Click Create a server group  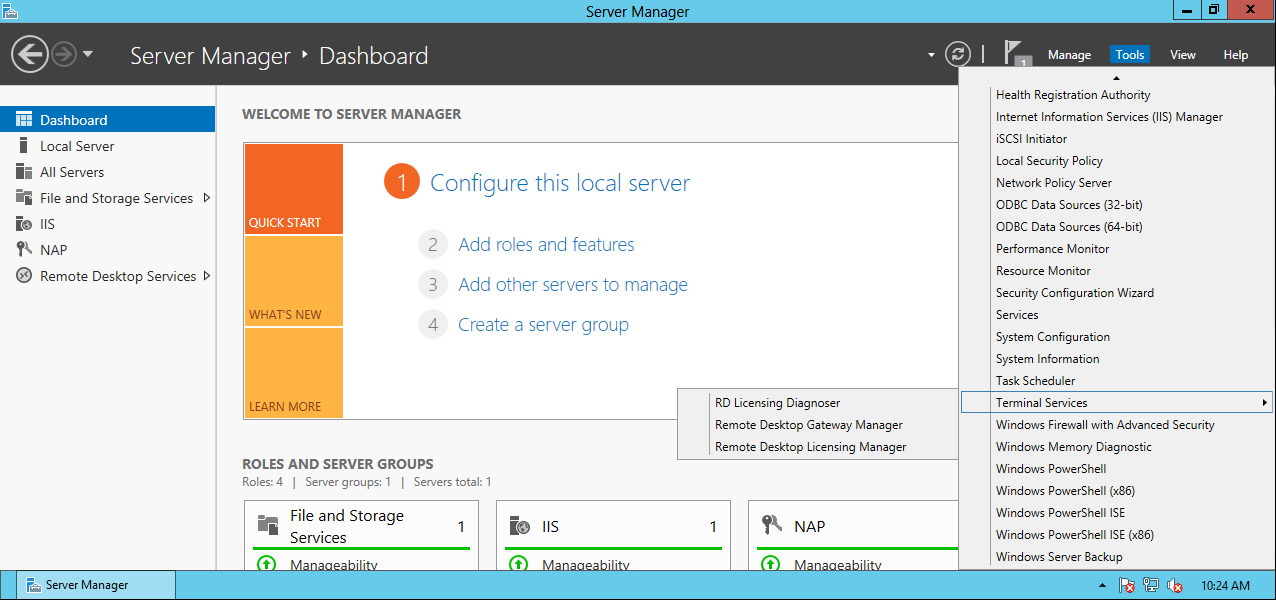[543, 324]
